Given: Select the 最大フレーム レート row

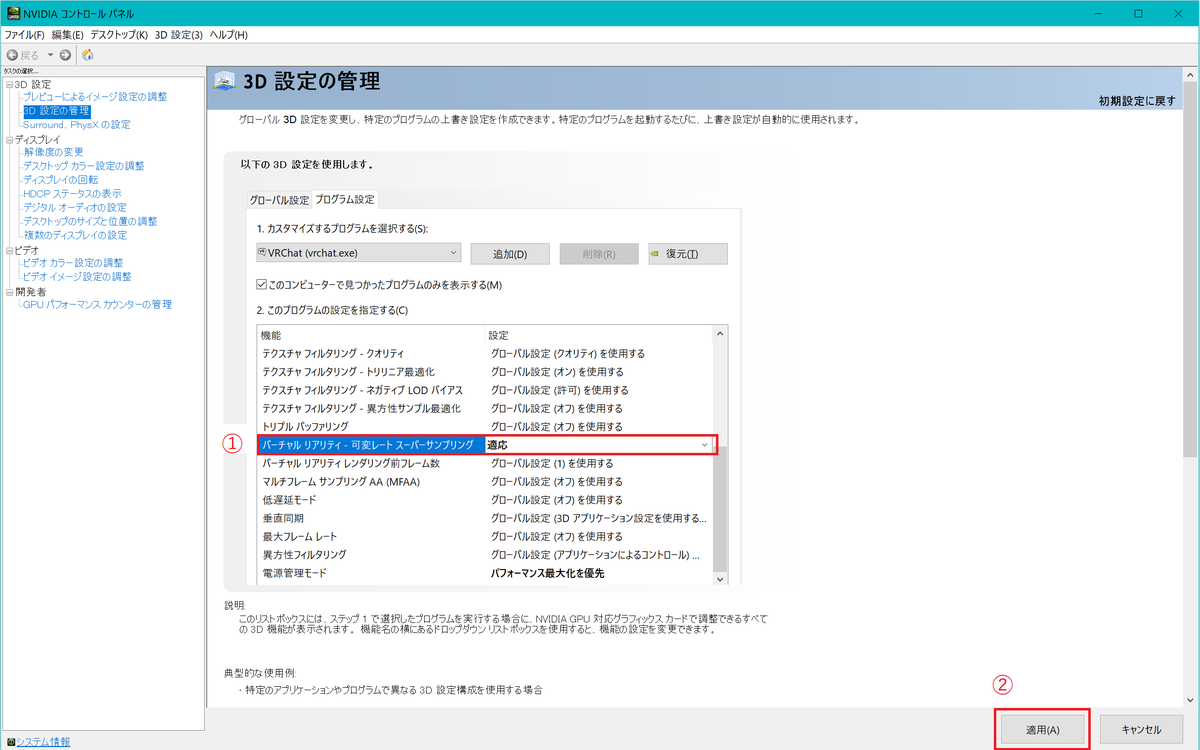Looking at the screenshot, I should pos(485,536).
